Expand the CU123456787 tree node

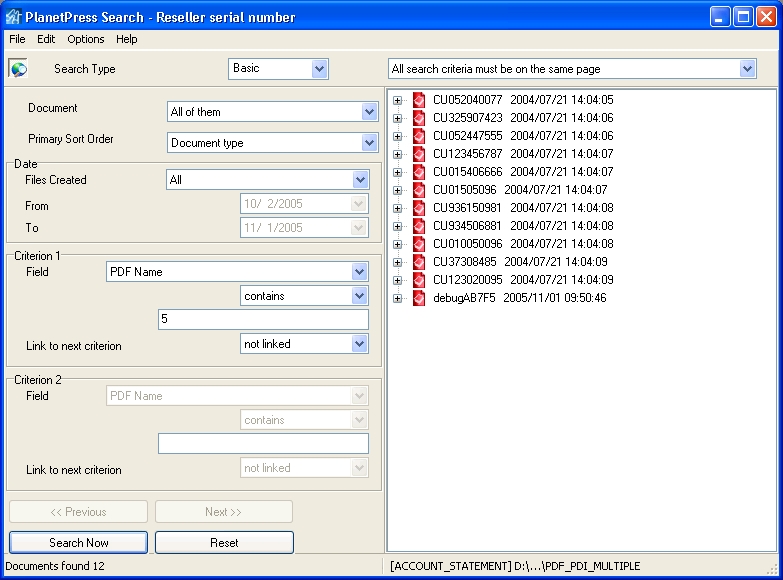(x=397, y=154)
